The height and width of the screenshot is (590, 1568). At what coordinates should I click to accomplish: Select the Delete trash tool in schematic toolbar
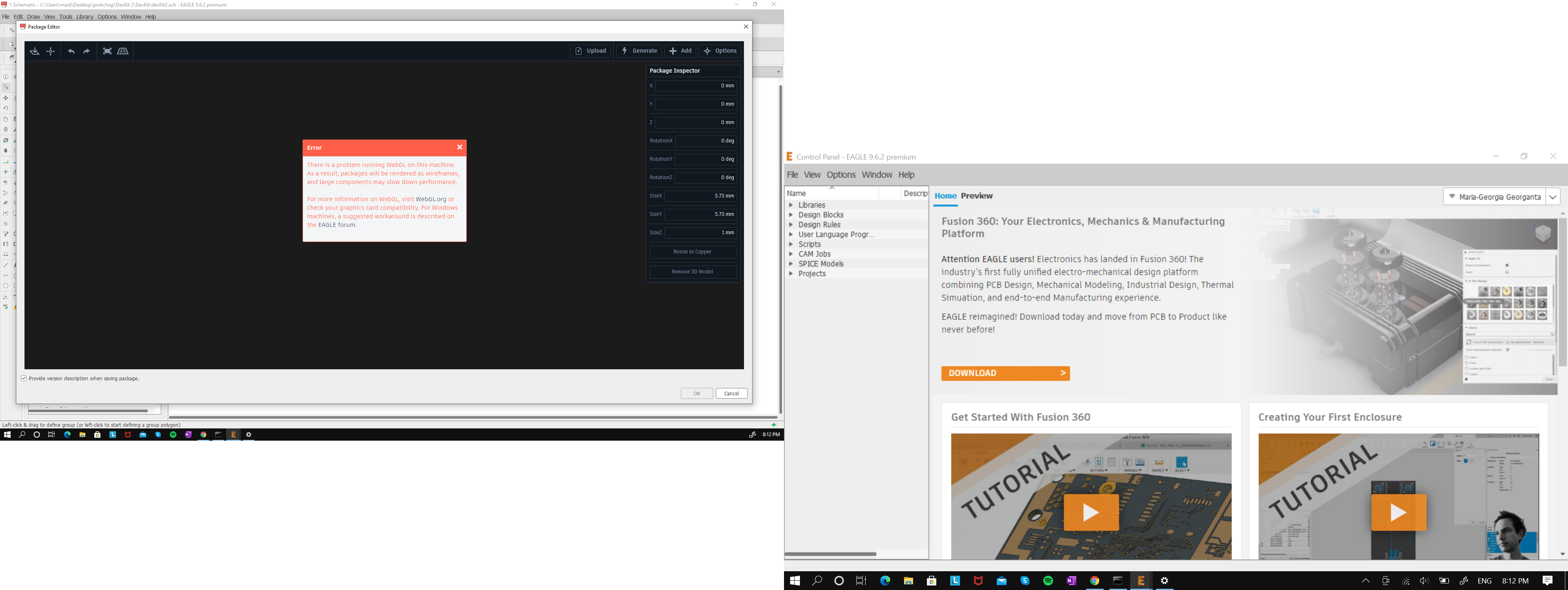click(5, 130)
